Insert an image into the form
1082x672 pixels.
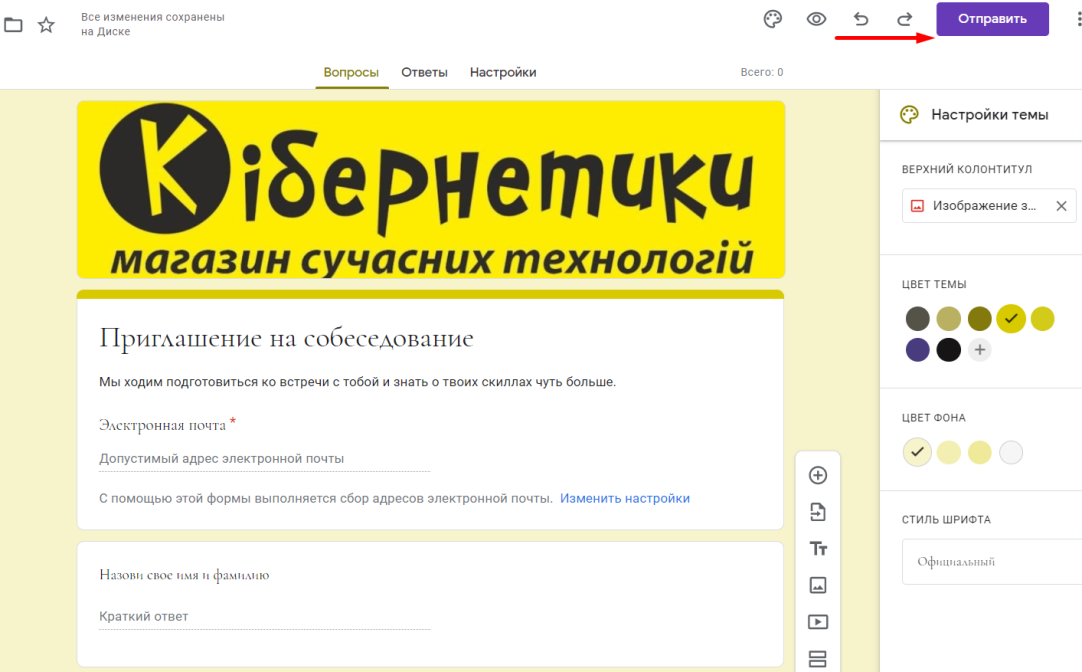tap(818, 585)
